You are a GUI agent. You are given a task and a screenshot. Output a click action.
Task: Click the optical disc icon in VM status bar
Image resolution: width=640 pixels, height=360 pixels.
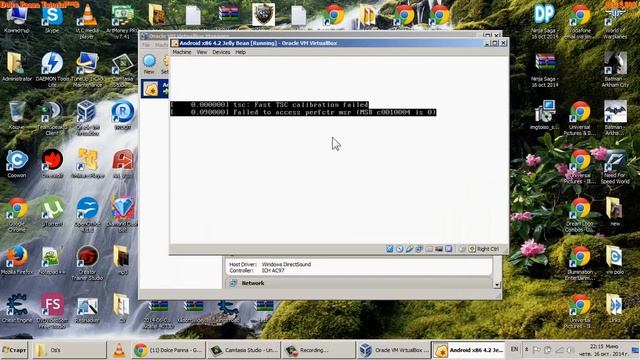pyautogui.click(x=400, y=249)
